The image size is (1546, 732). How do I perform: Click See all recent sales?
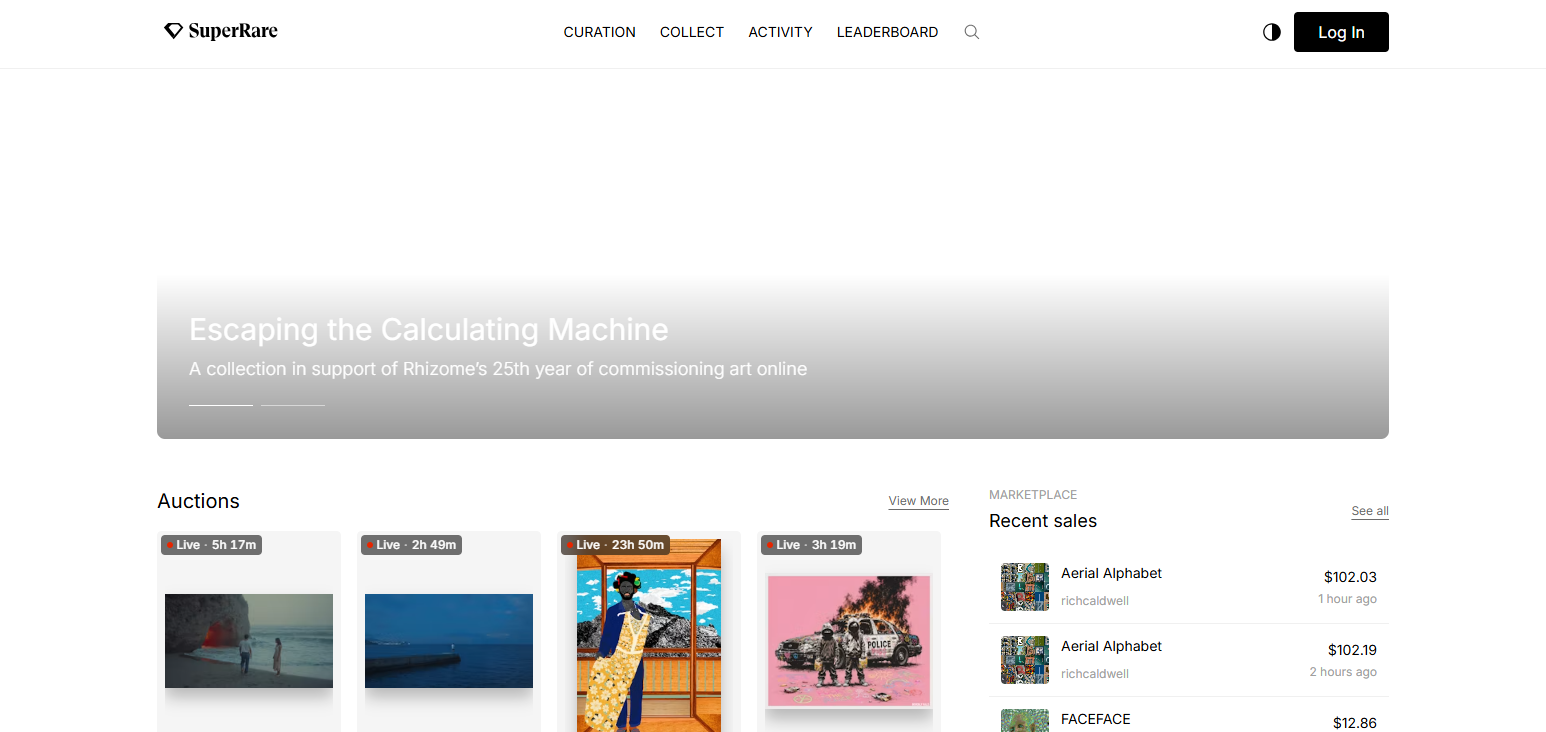pyautogui.click(x=1370, y=511)
